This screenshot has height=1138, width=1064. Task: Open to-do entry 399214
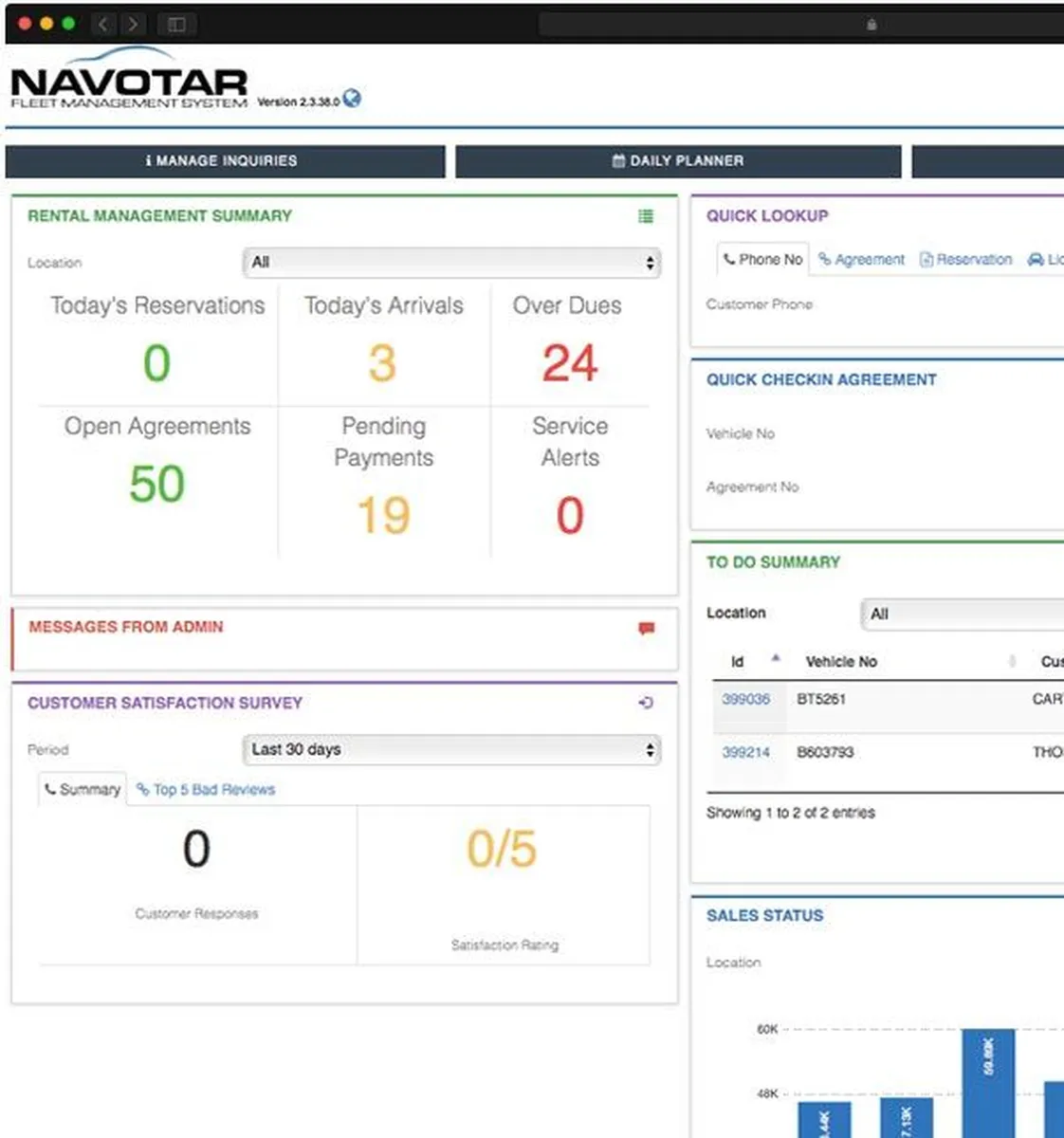pyautogui.click(x=745, y=752)
